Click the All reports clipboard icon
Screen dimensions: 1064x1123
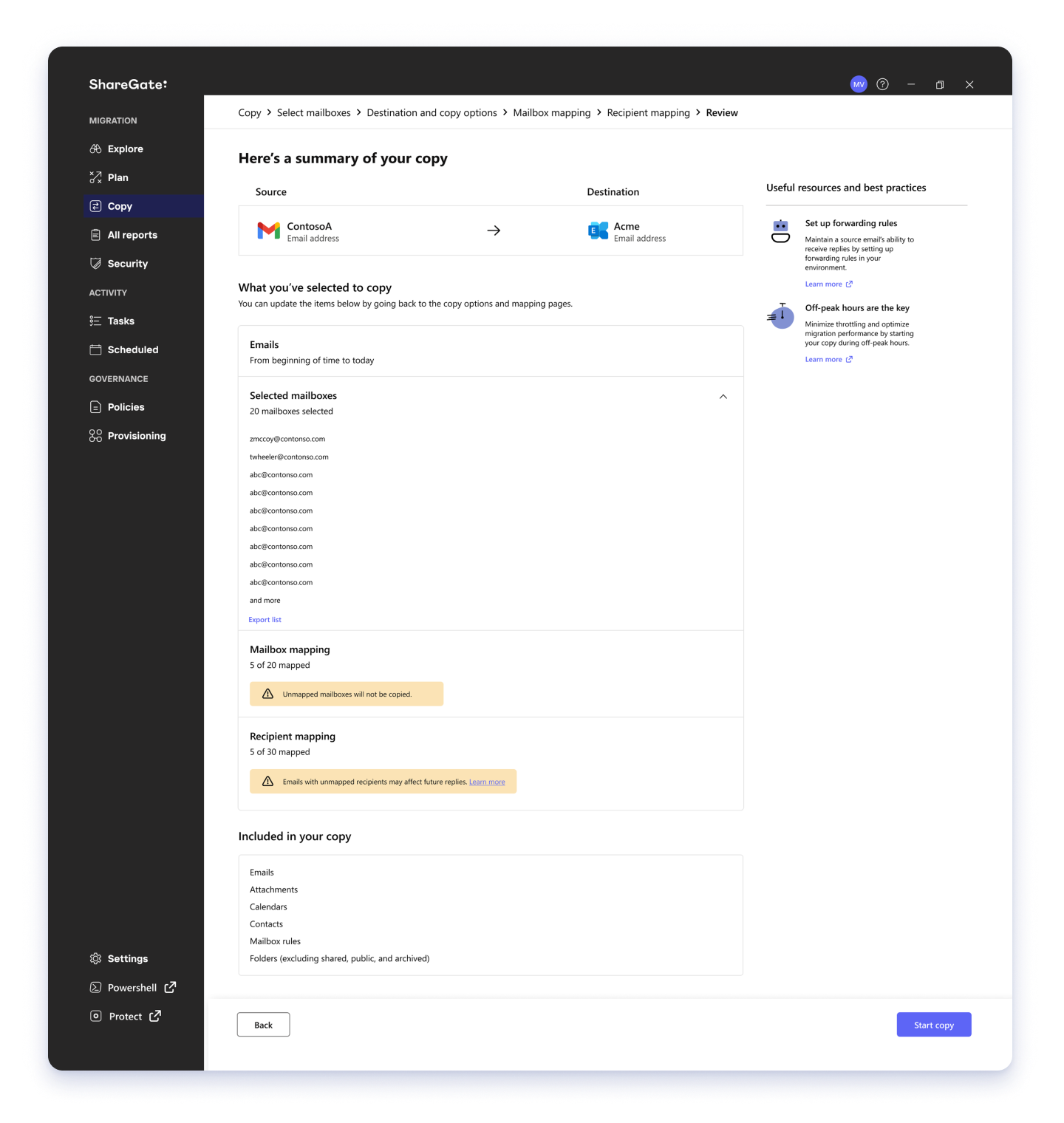(x=95, y=235)
